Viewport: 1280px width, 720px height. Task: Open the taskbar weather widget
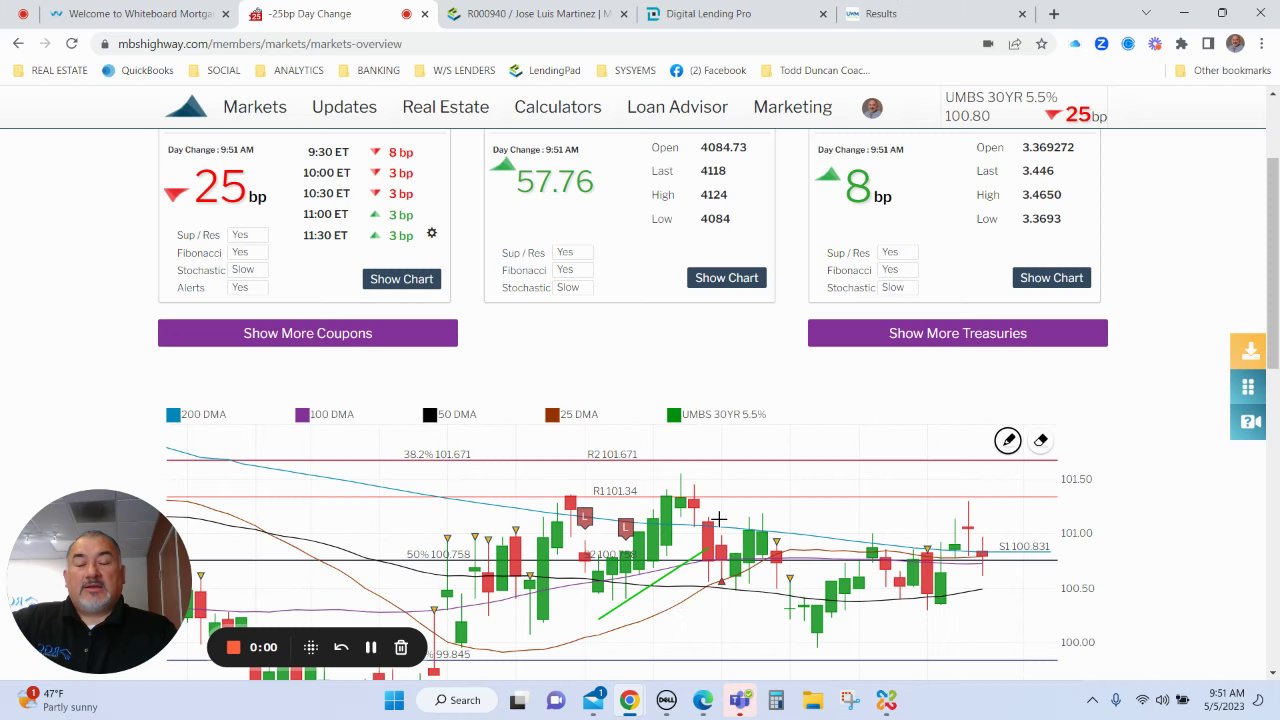click(58, 700)
